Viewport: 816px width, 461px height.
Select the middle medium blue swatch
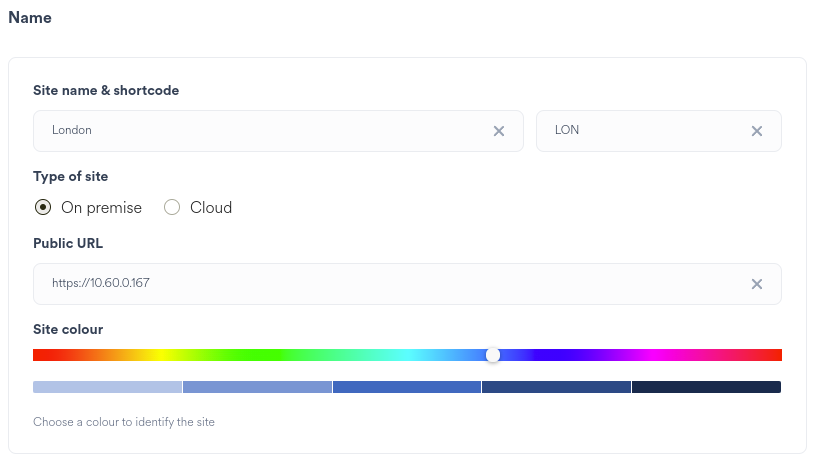[407, 387]
